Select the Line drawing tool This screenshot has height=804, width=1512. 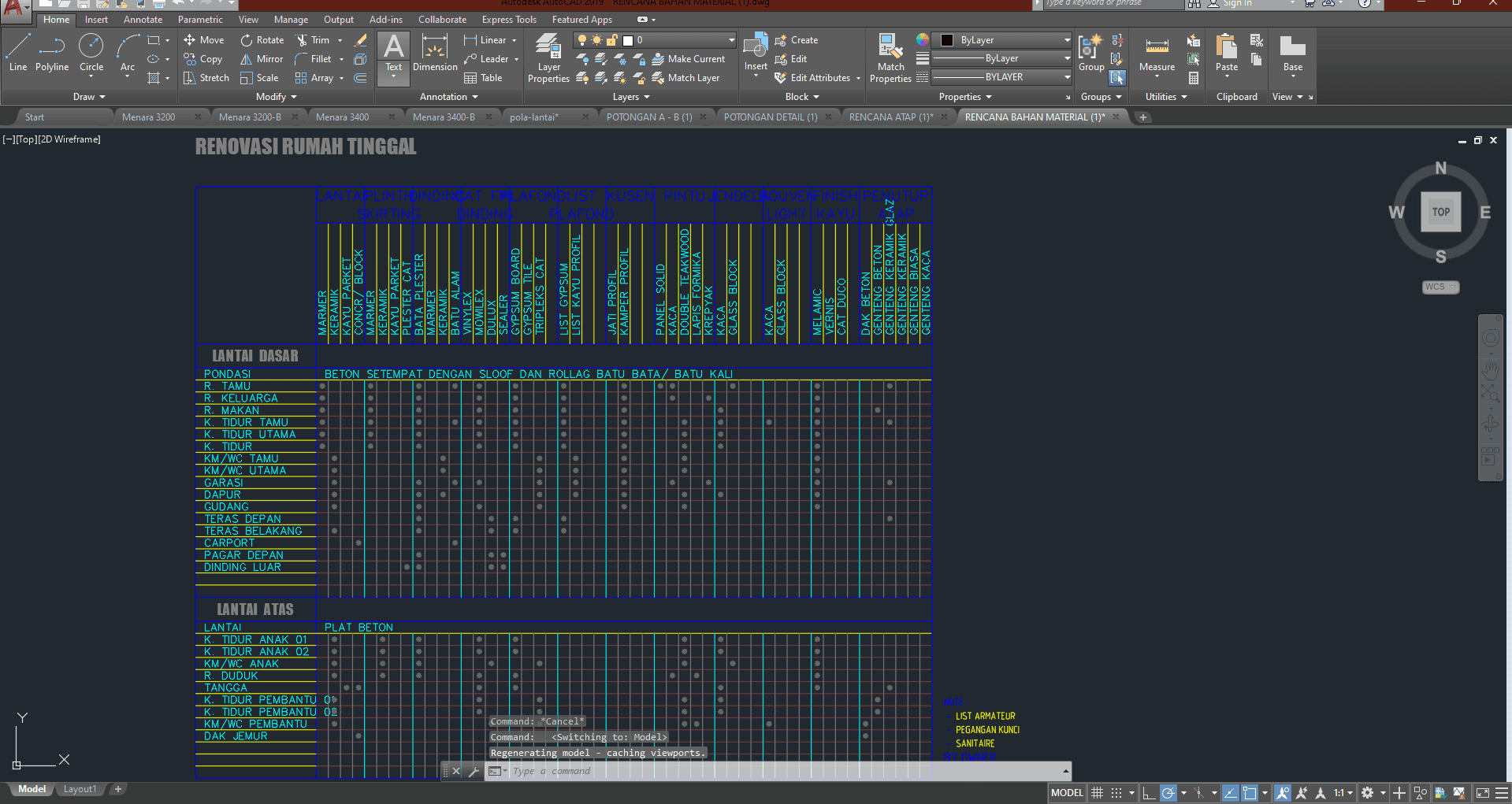click(x=17, y=53)
